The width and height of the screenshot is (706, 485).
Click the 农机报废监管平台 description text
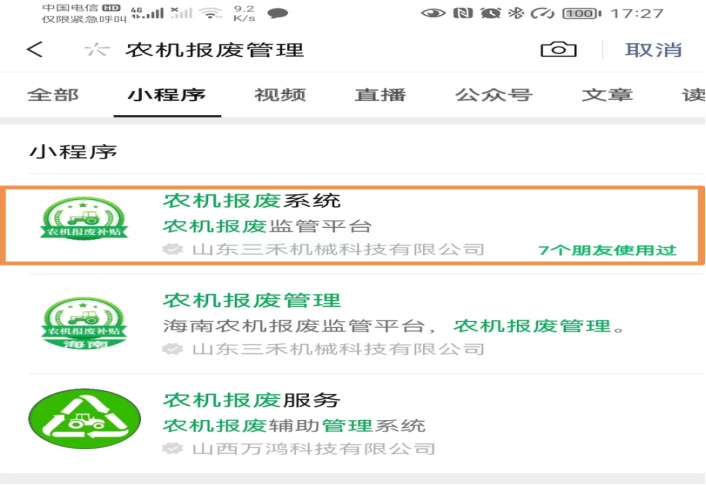point(267,226)
